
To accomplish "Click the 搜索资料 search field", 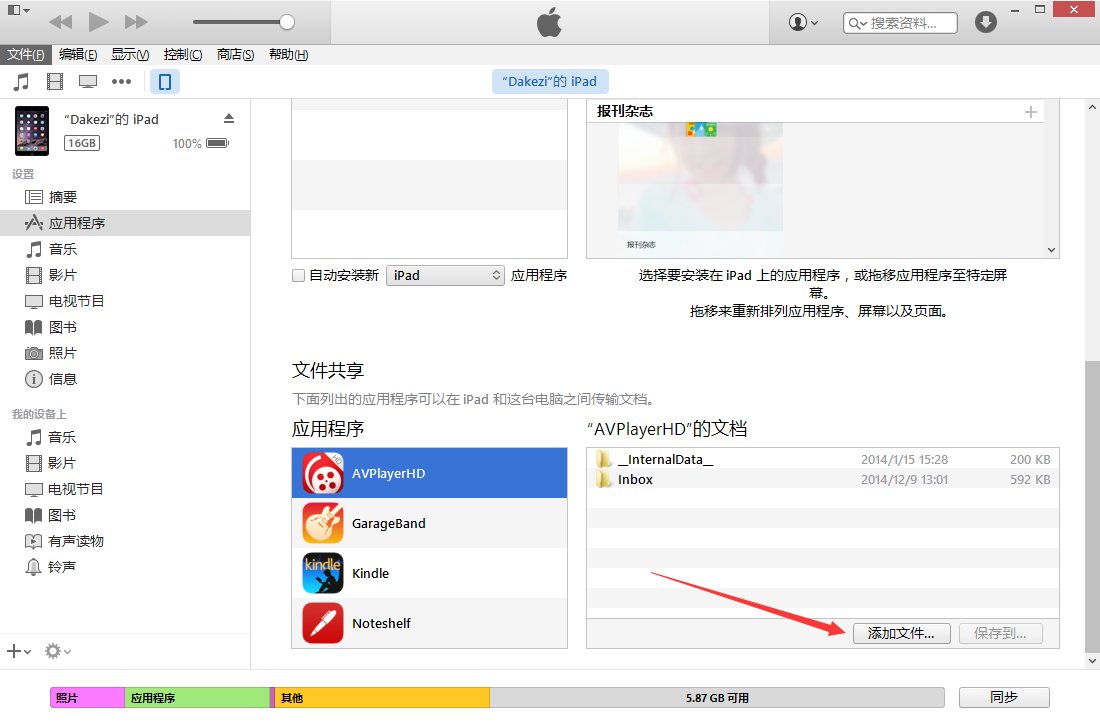I will coord(900,22).
